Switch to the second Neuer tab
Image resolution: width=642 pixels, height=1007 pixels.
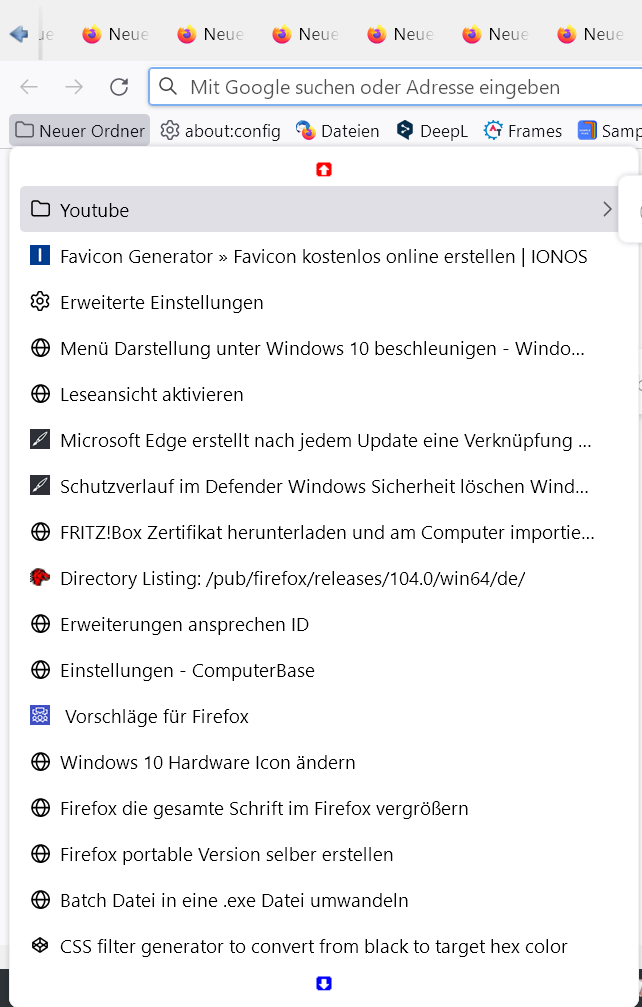(x=210, y=34)
